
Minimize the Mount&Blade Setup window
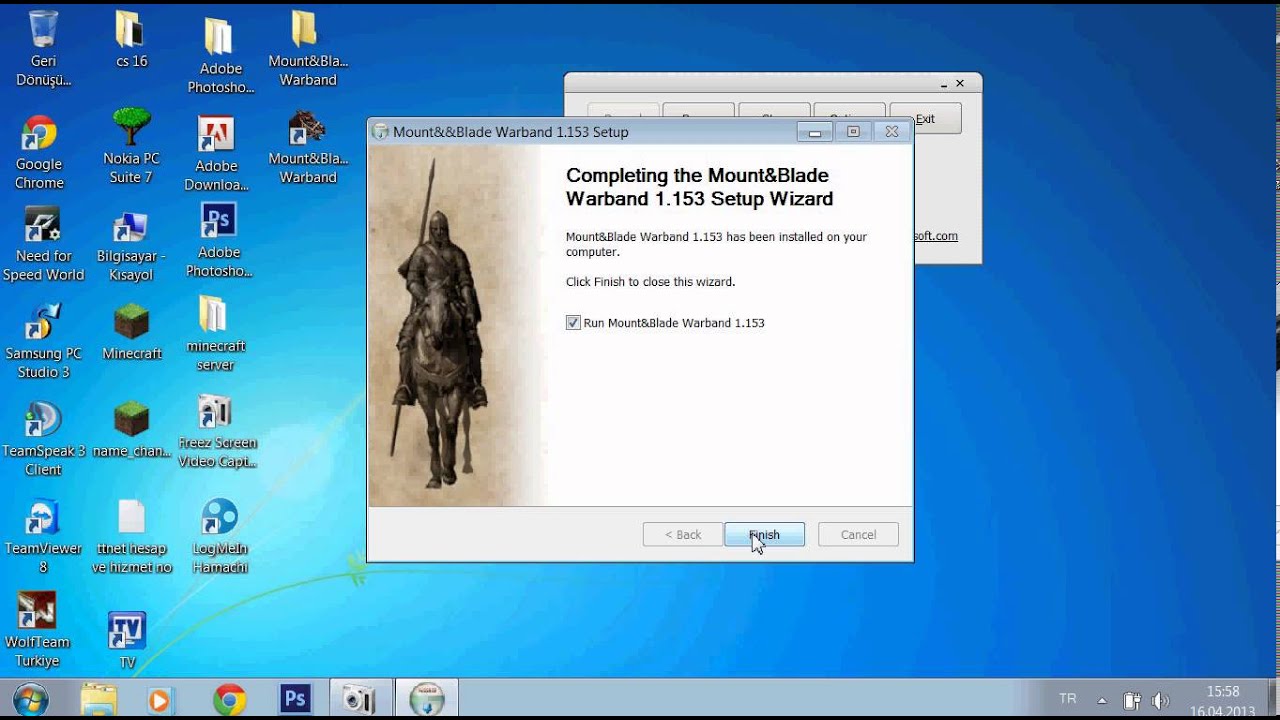(x=815, y=132)
